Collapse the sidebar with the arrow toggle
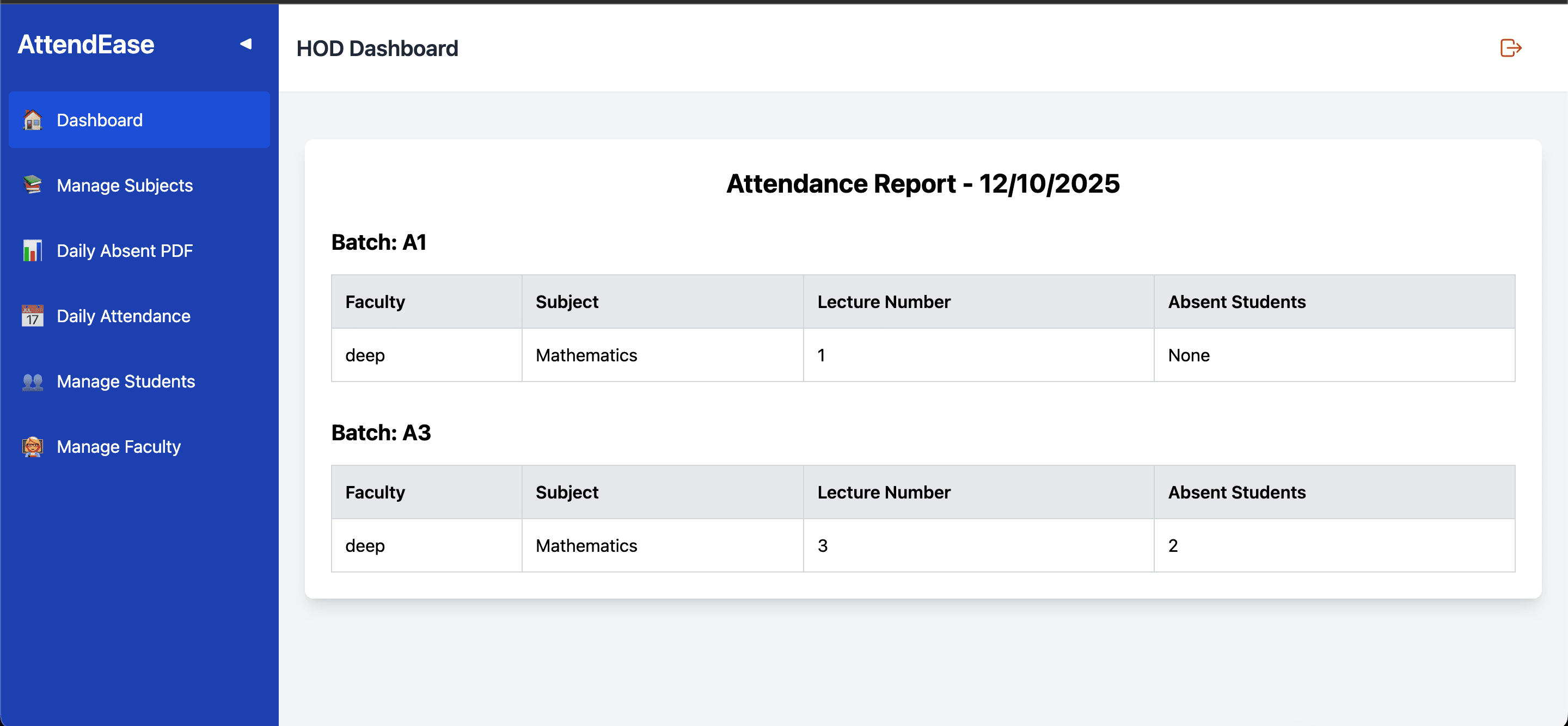 246,44
